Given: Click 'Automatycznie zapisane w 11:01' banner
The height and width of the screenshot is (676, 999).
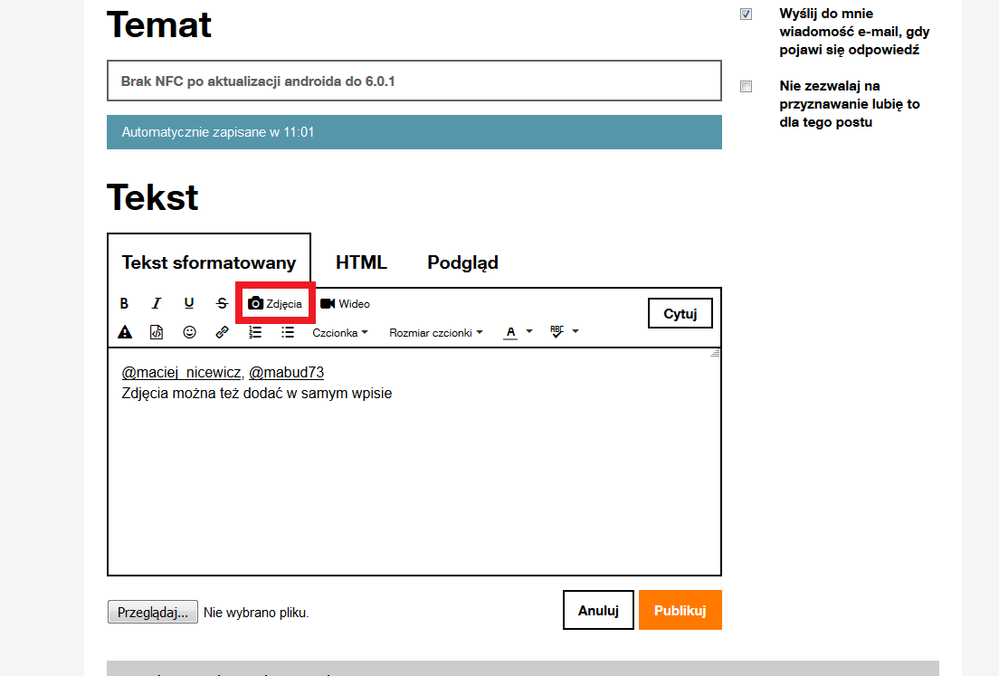Looking at the screenshot, I should click(x=414, y=132).
